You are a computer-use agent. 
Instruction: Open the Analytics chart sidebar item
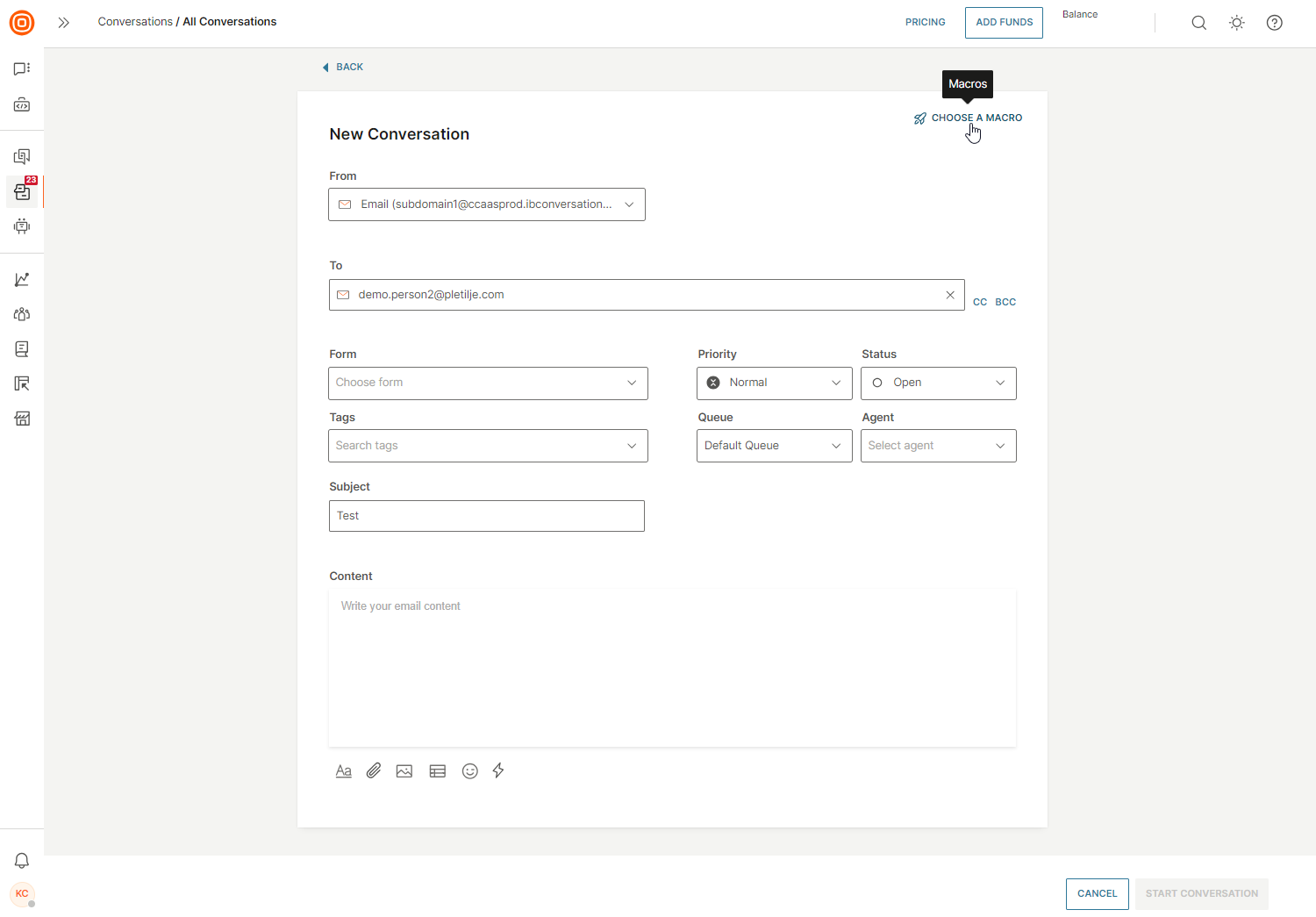pyautogui.click(x=22, y=279)
